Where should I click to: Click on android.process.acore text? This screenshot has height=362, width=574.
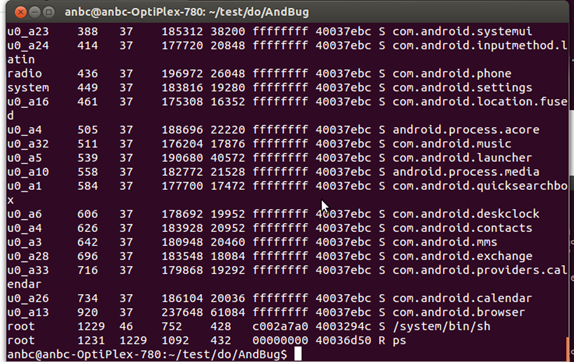click(466, 130)
